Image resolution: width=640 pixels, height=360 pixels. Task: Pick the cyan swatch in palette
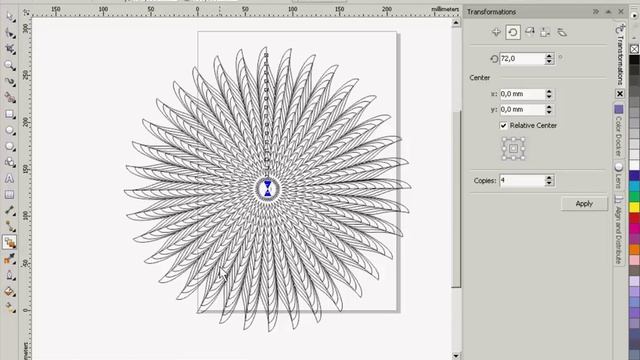coord(634,186)
